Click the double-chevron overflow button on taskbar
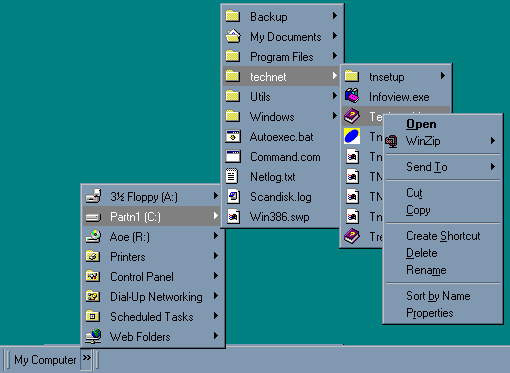Screen dimensions: 510x373 (x=86, y=359)
